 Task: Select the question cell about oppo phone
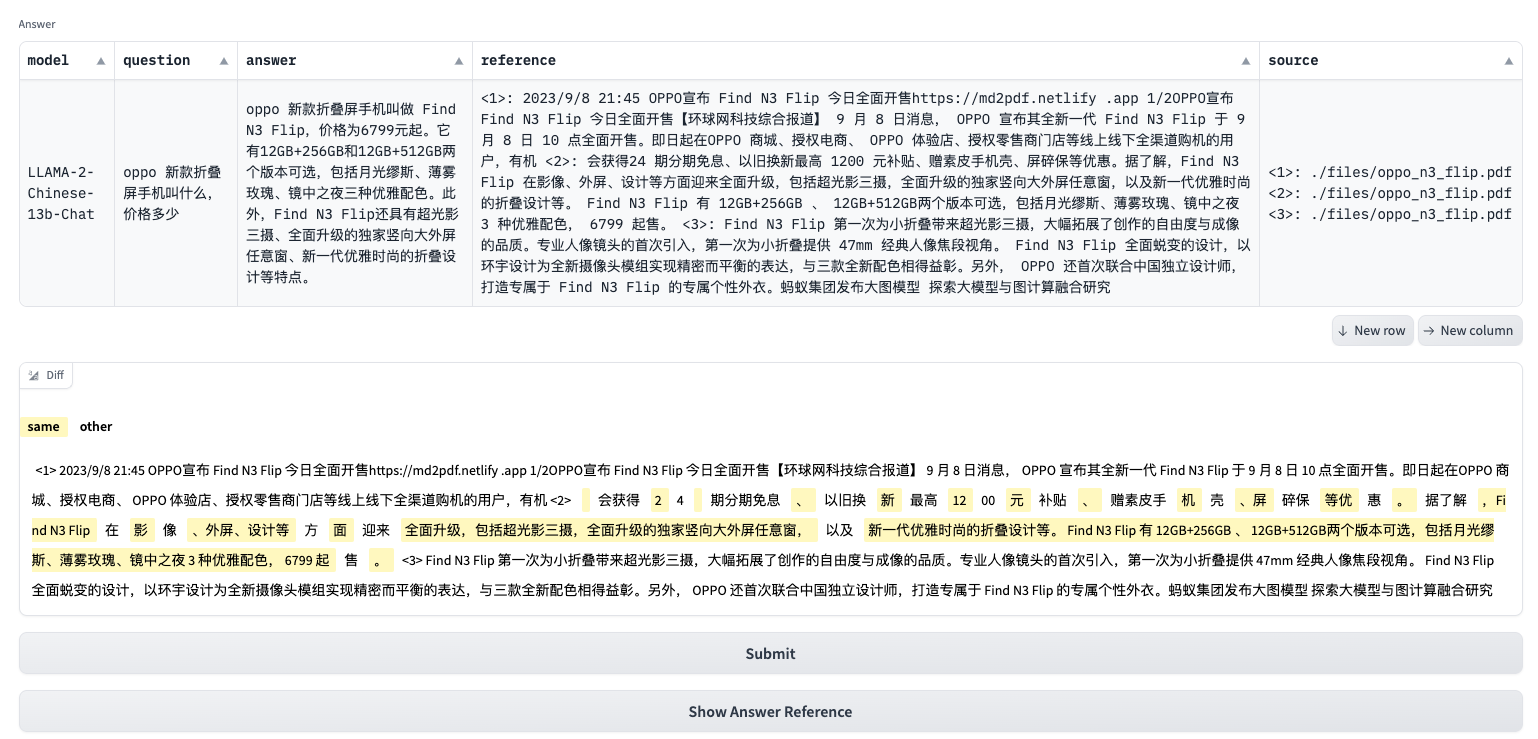[x=176, y=193]
